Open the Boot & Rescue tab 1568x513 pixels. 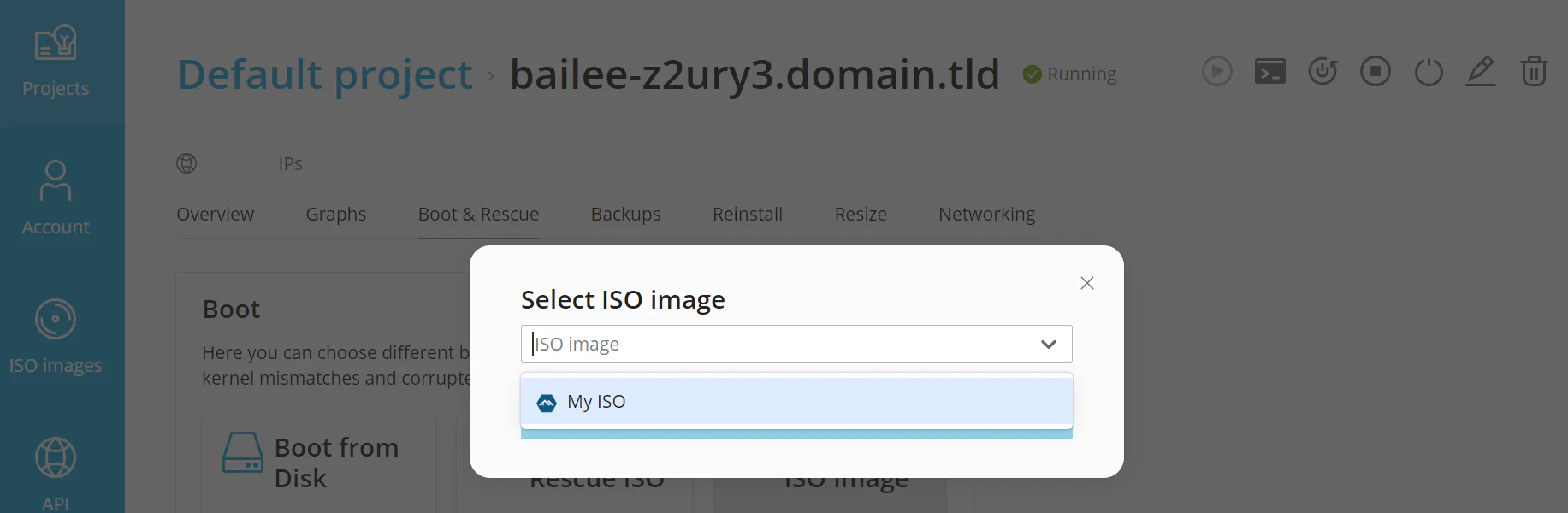[479, 214]
